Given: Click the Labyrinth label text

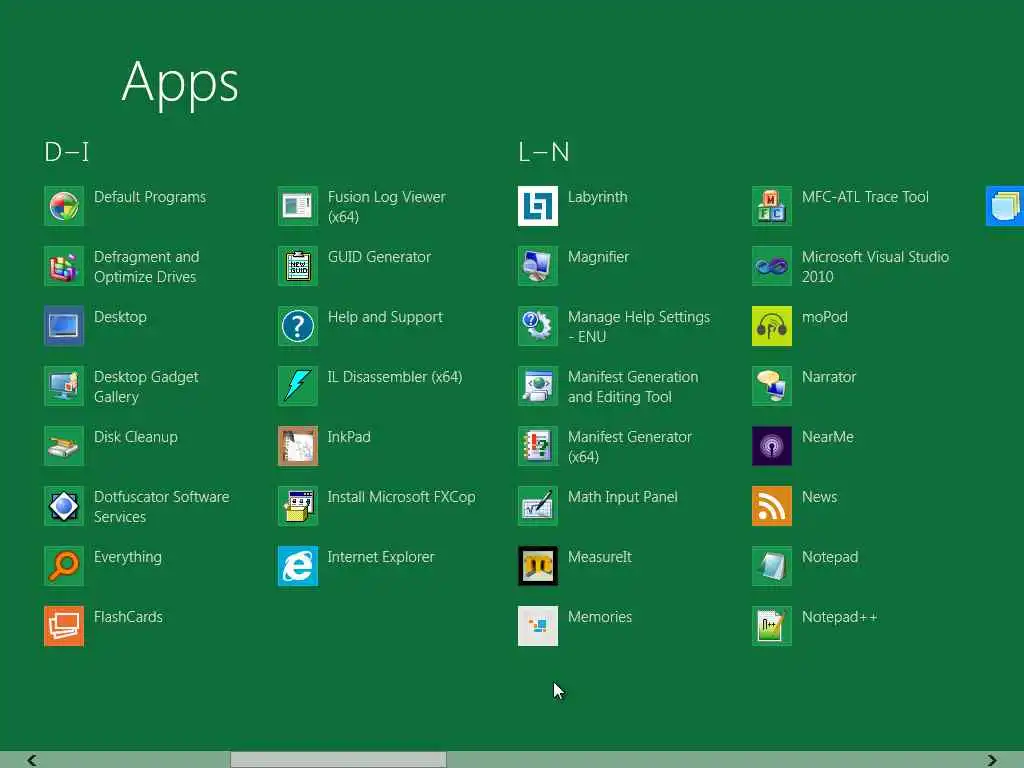Looking at the screenshot, I should tap(598, 197).
